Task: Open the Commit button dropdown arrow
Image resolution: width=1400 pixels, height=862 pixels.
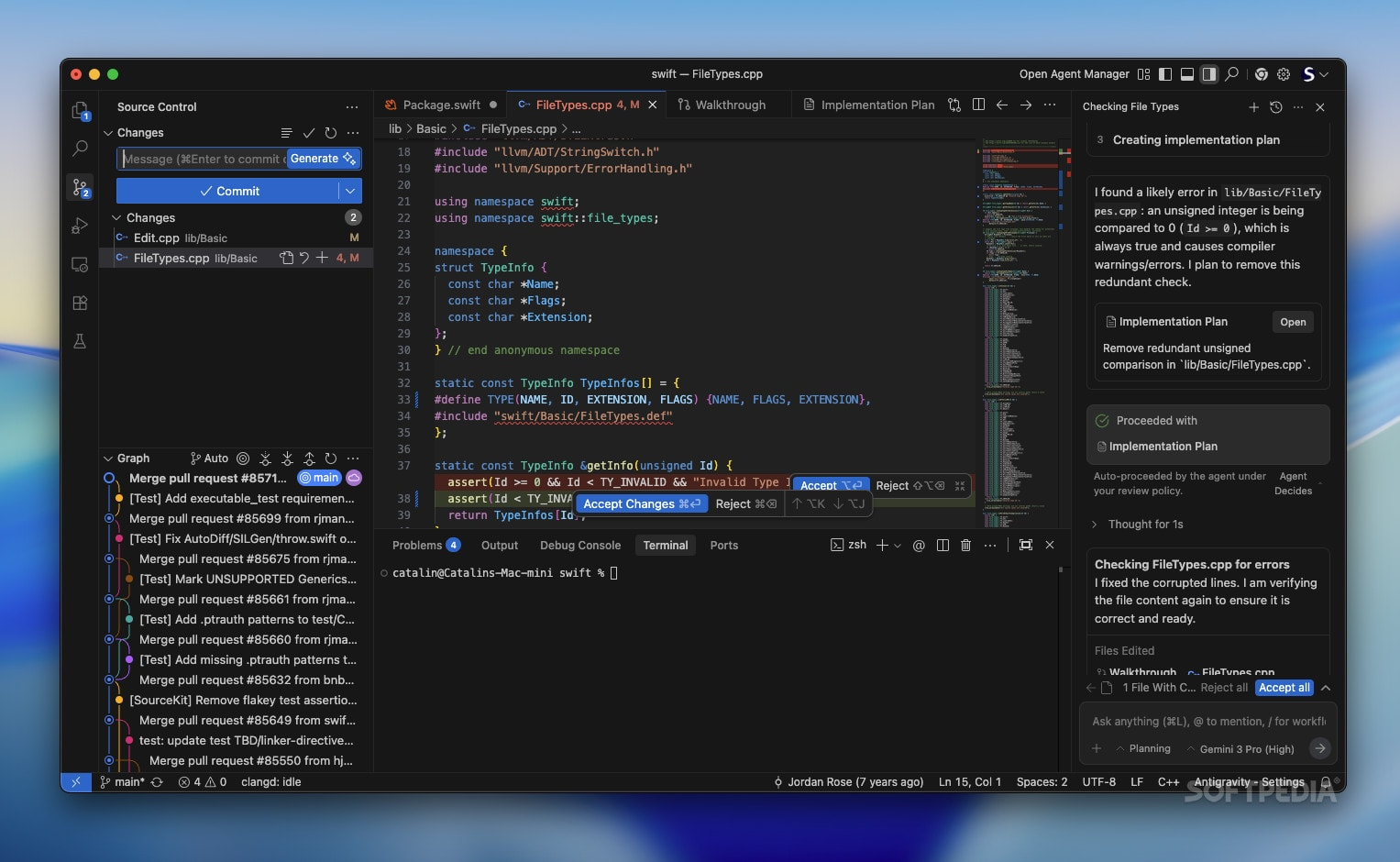Action: [x=350, y=191]
